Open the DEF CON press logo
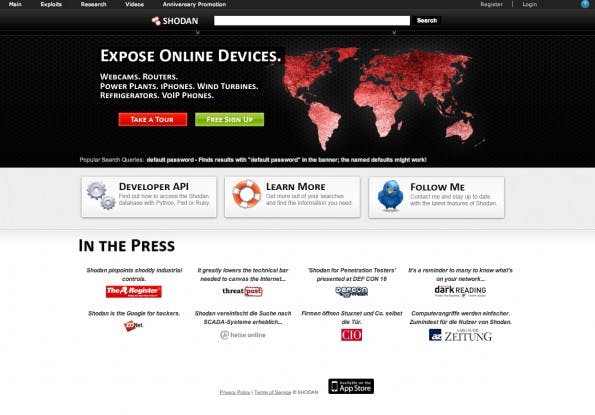The image size is (595, 415). (351, 291)
